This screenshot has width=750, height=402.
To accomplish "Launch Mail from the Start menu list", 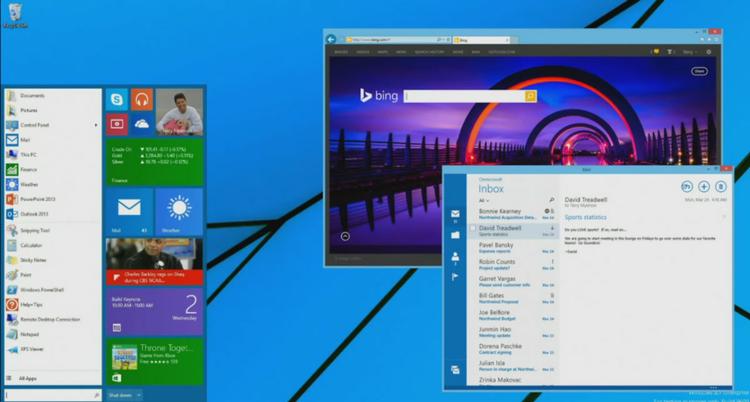I will [53, 140].
